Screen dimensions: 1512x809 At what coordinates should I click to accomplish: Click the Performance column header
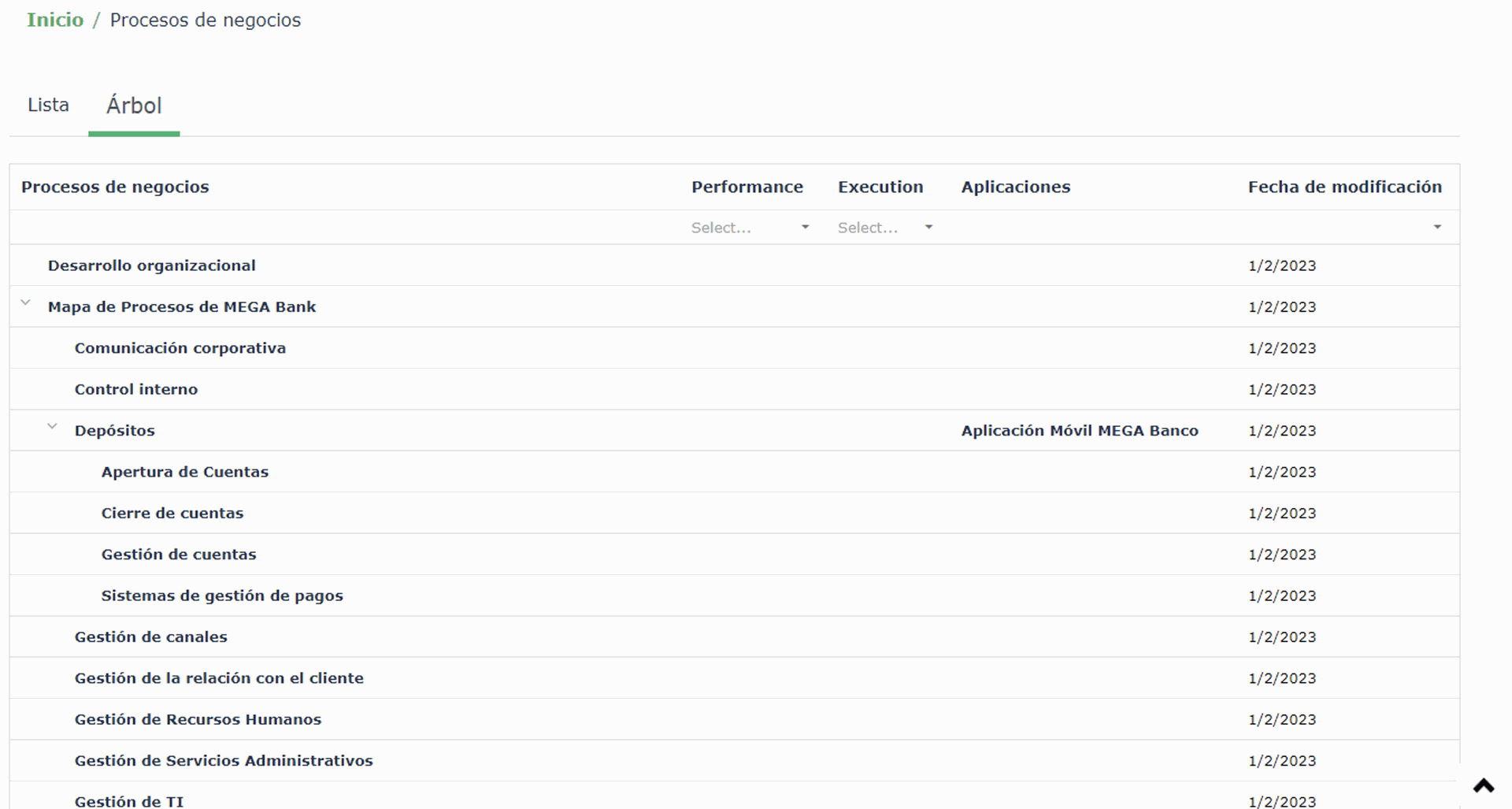tap(747, 187)
